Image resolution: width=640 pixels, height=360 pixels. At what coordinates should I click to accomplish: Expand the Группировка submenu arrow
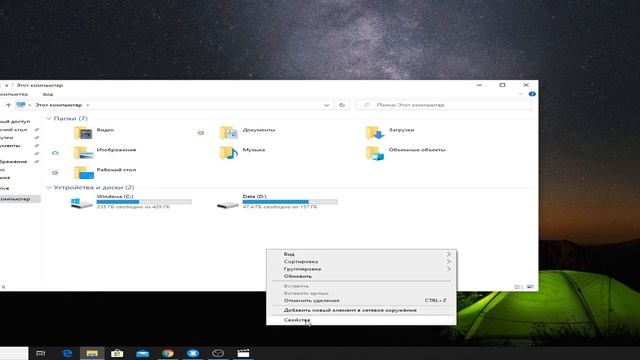click(449, 269)
